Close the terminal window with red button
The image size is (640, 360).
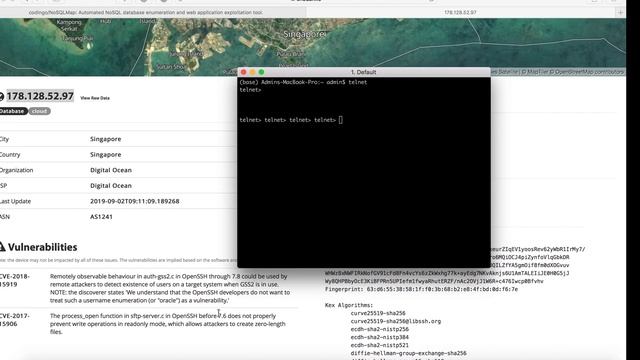244,72
